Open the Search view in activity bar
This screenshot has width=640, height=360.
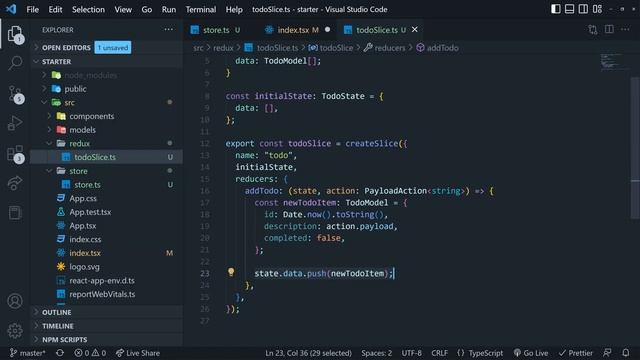click(x=15, y=63)
